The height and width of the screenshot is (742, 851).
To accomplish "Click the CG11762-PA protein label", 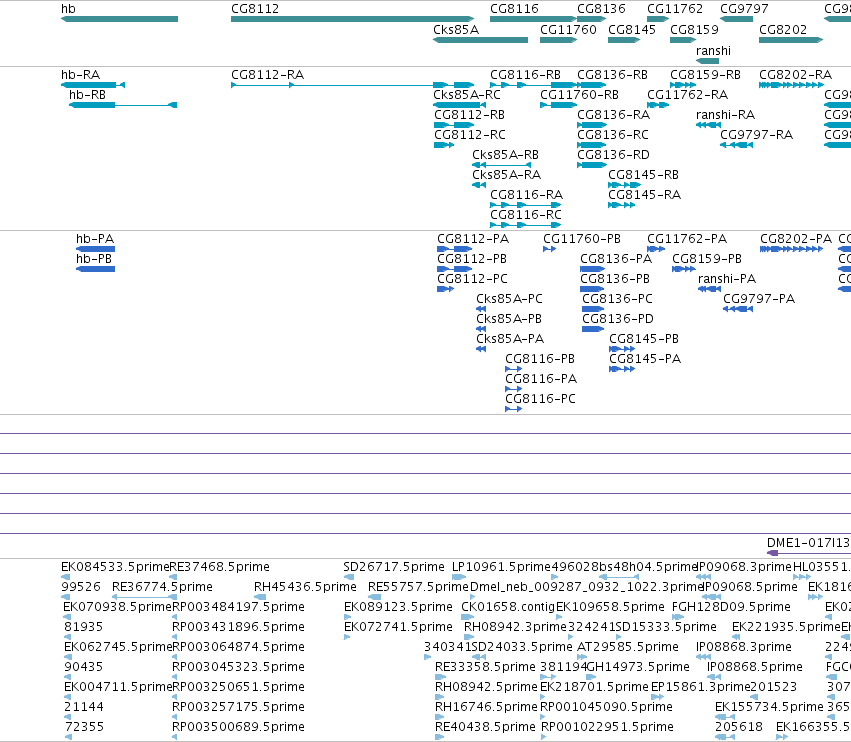I will (687, 239).
